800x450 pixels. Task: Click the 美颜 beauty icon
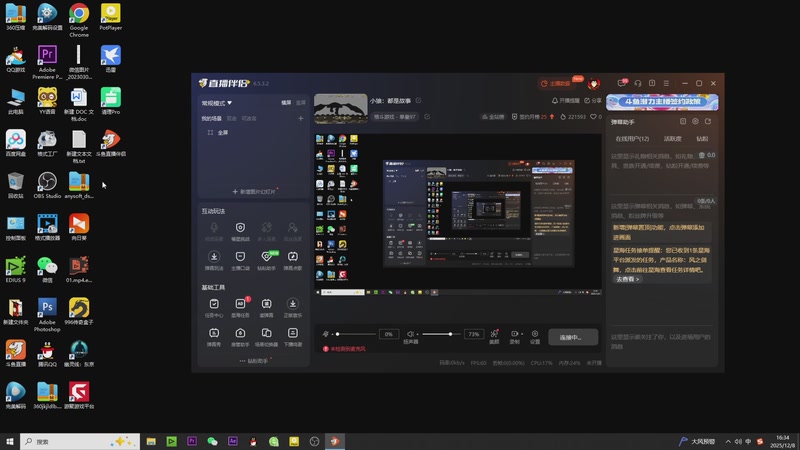click(x=494, y=336)
